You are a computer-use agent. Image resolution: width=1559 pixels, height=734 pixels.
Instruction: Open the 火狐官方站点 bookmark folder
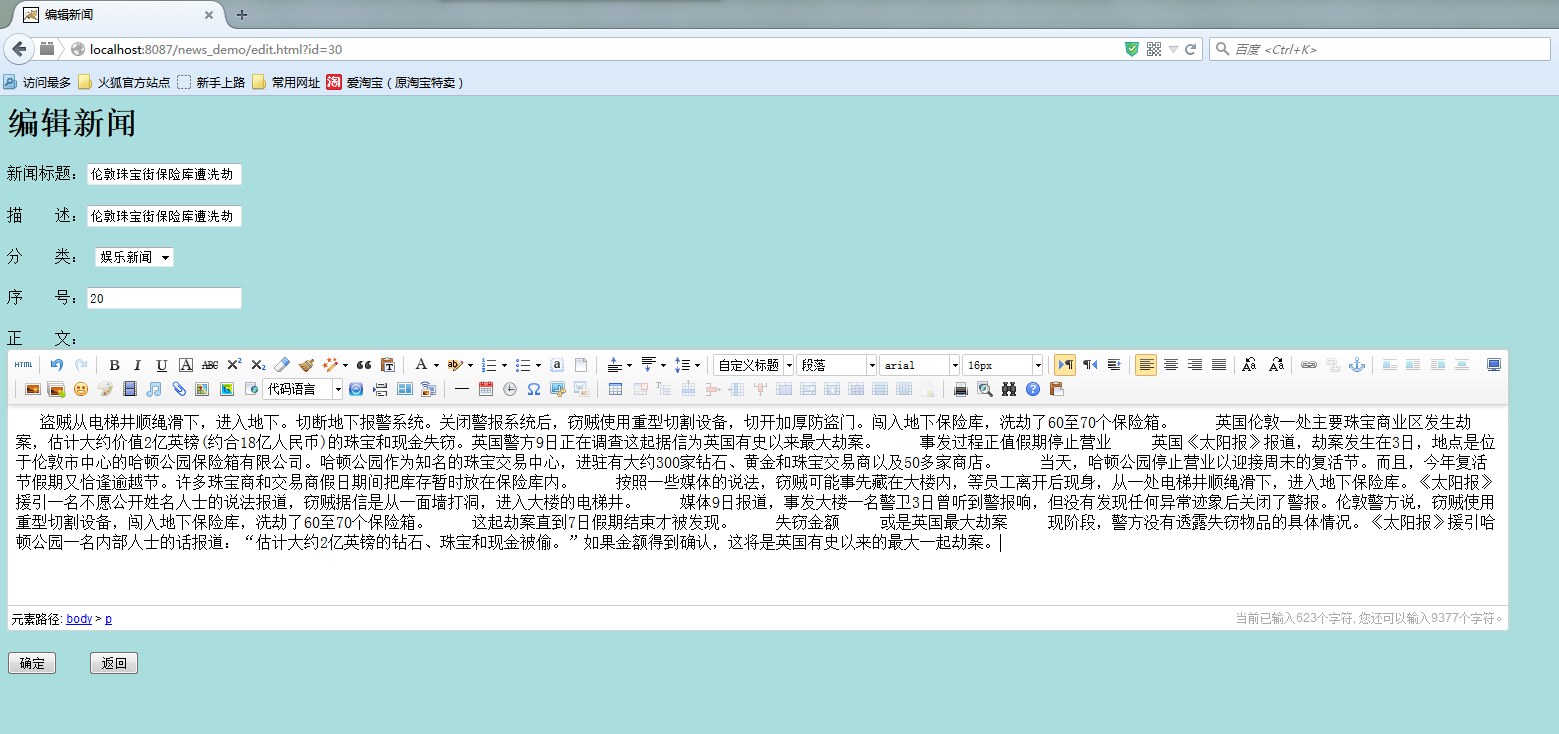124,82
